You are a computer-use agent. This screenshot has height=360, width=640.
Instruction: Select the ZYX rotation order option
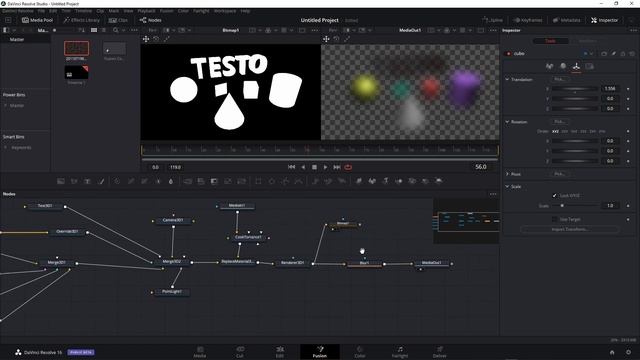602,131
